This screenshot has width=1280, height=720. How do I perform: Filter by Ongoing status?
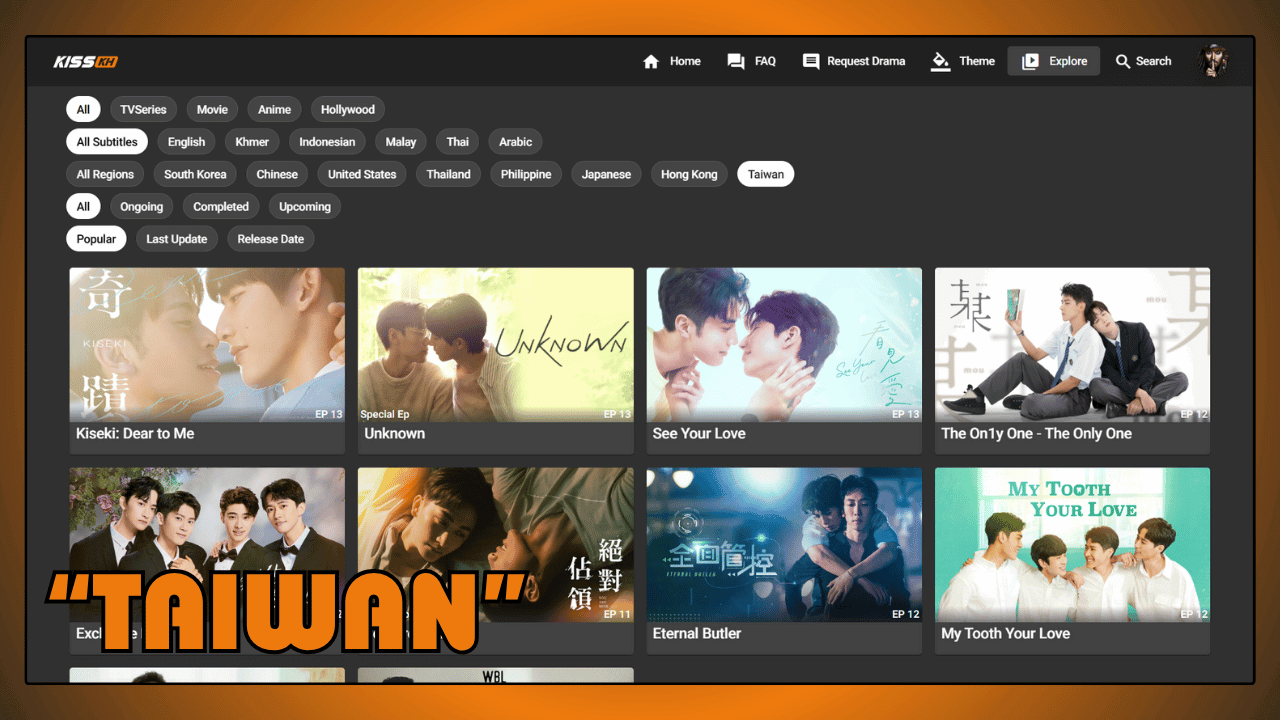(x=142, y=207)
